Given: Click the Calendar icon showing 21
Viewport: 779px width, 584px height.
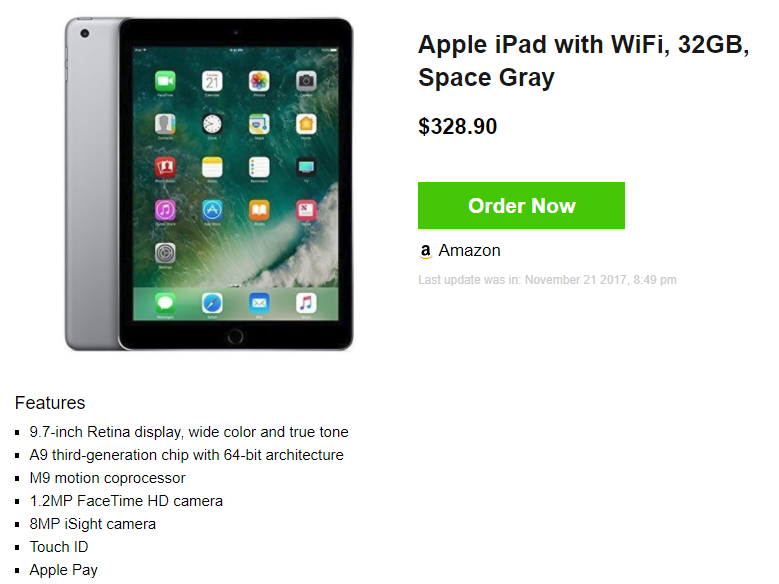Looking at the screenshot, I should click(212, 81).
